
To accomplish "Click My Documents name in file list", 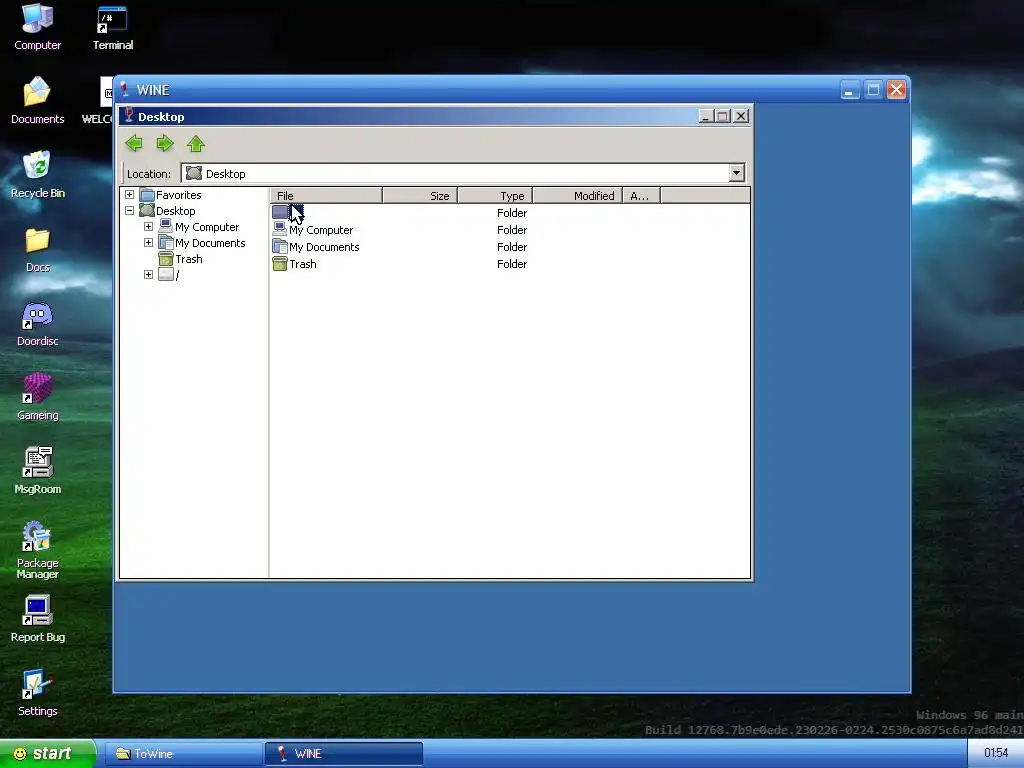I will (324, 247).
